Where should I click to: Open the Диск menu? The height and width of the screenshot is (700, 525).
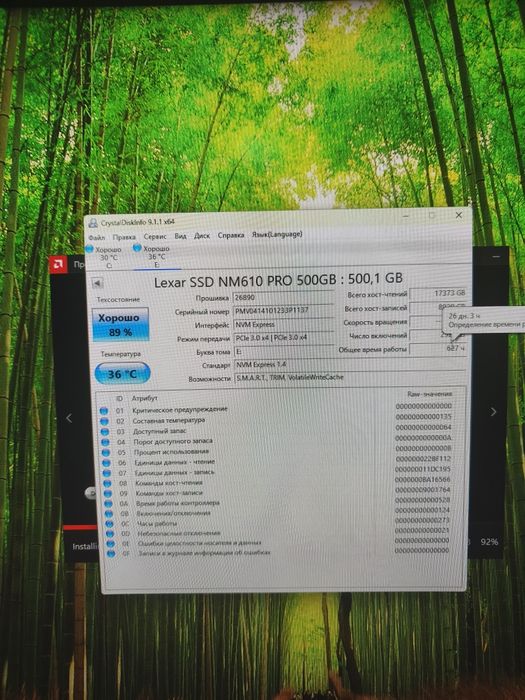(202, 236)
